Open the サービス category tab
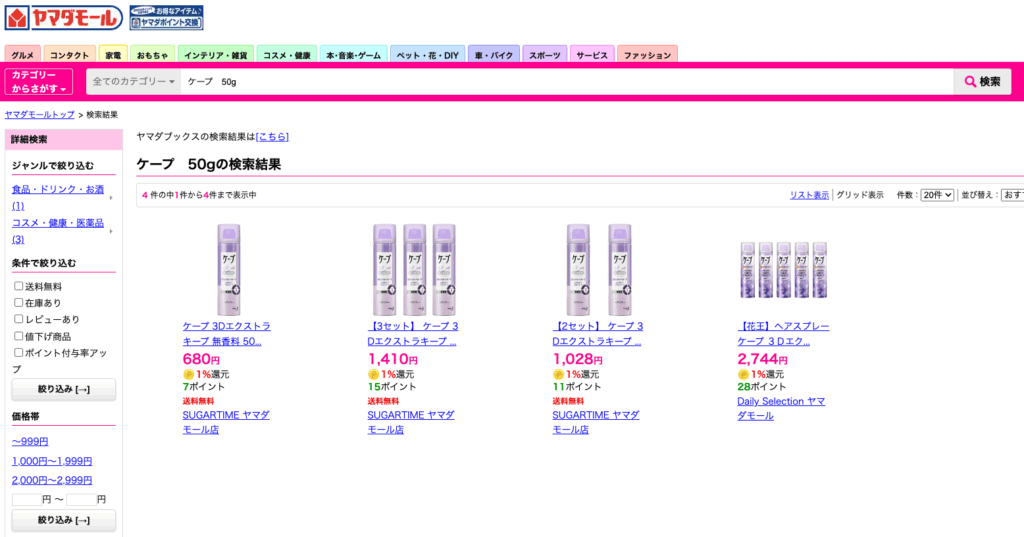Screen dimensions: 1024x537 click(592, 55)
